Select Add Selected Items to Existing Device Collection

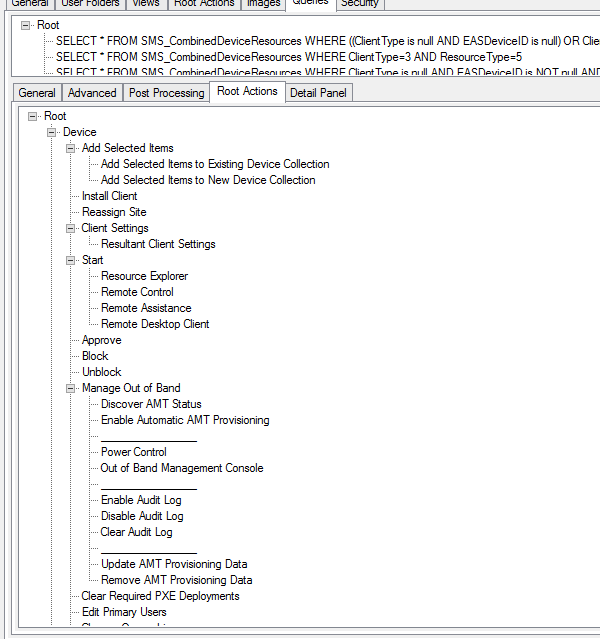[215, 164]
